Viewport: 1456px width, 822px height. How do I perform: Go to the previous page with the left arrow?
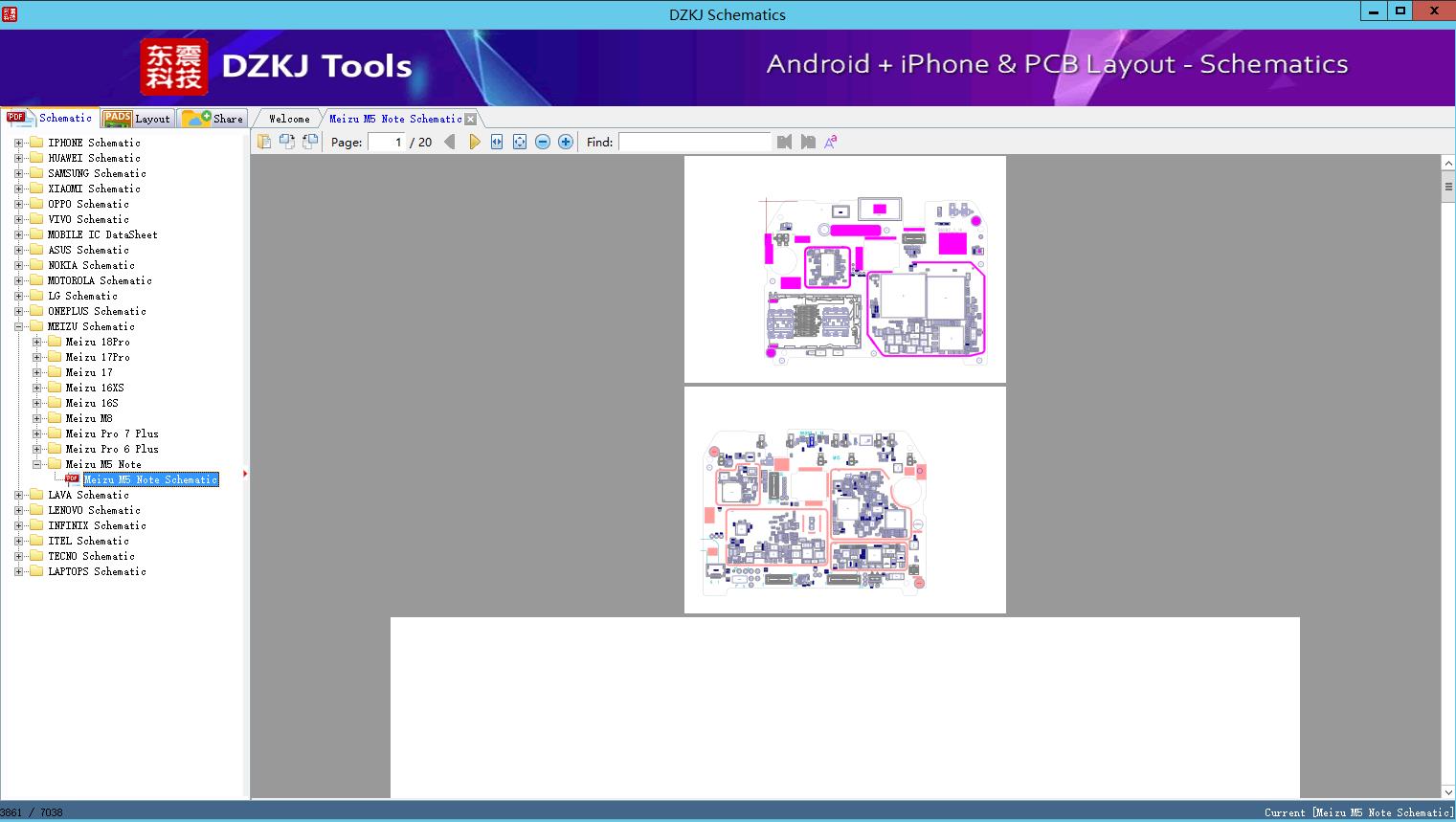click(450, 142)
